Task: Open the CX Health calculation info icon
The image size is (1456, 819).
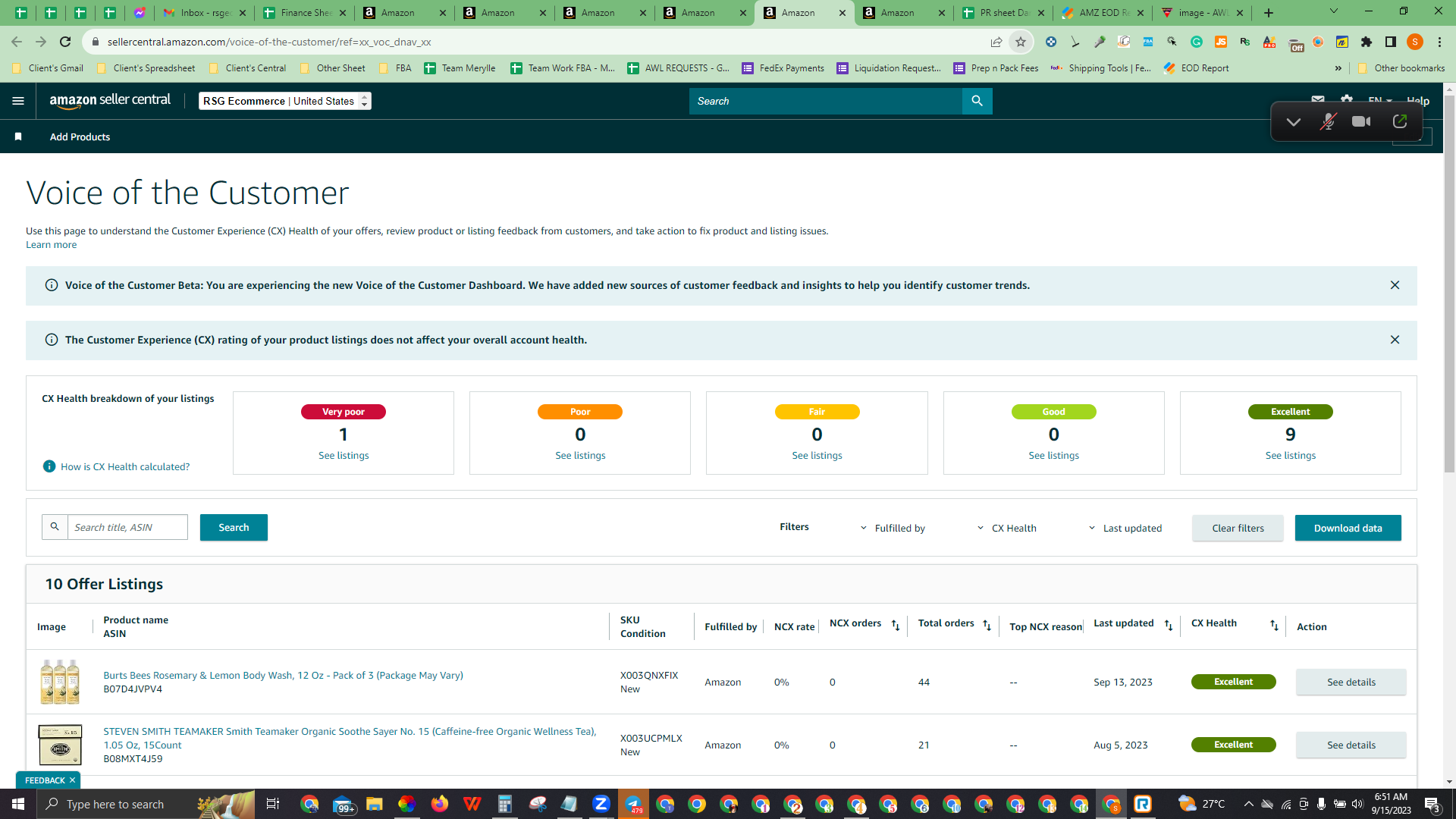Action: point(49,466)
